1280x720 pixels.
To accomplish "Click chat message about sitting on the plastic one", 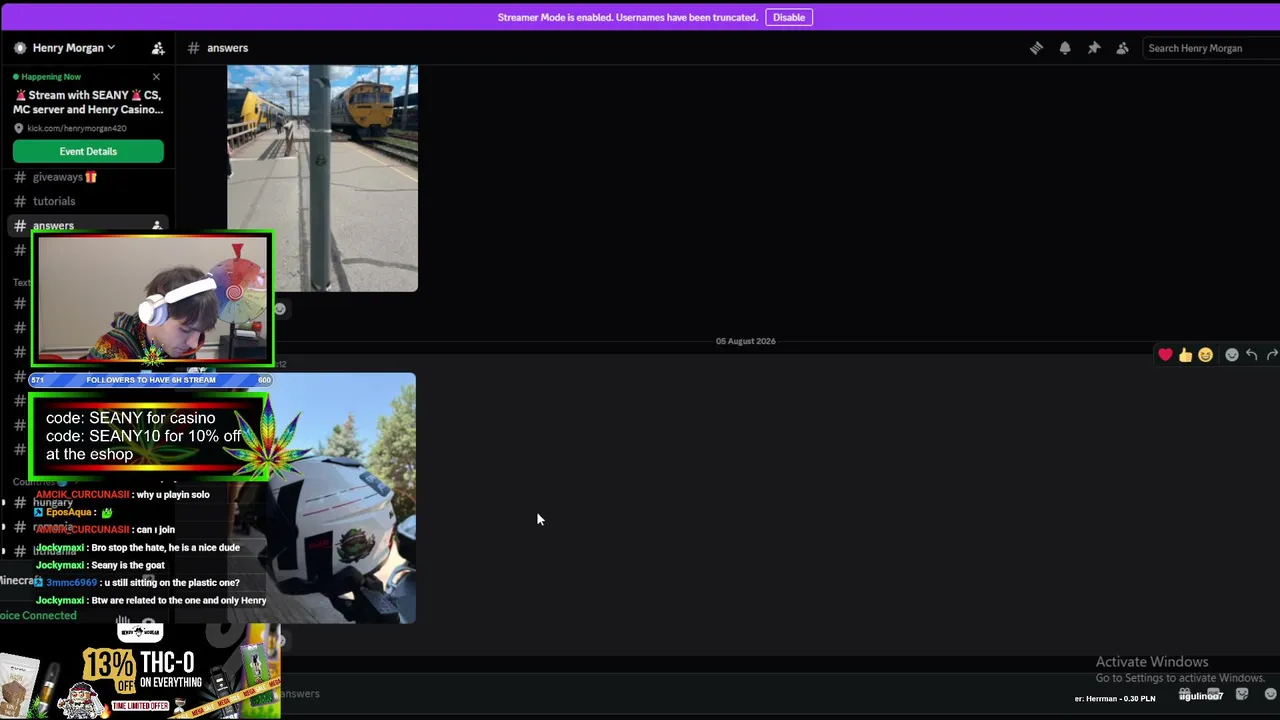I will click(172, 583).
